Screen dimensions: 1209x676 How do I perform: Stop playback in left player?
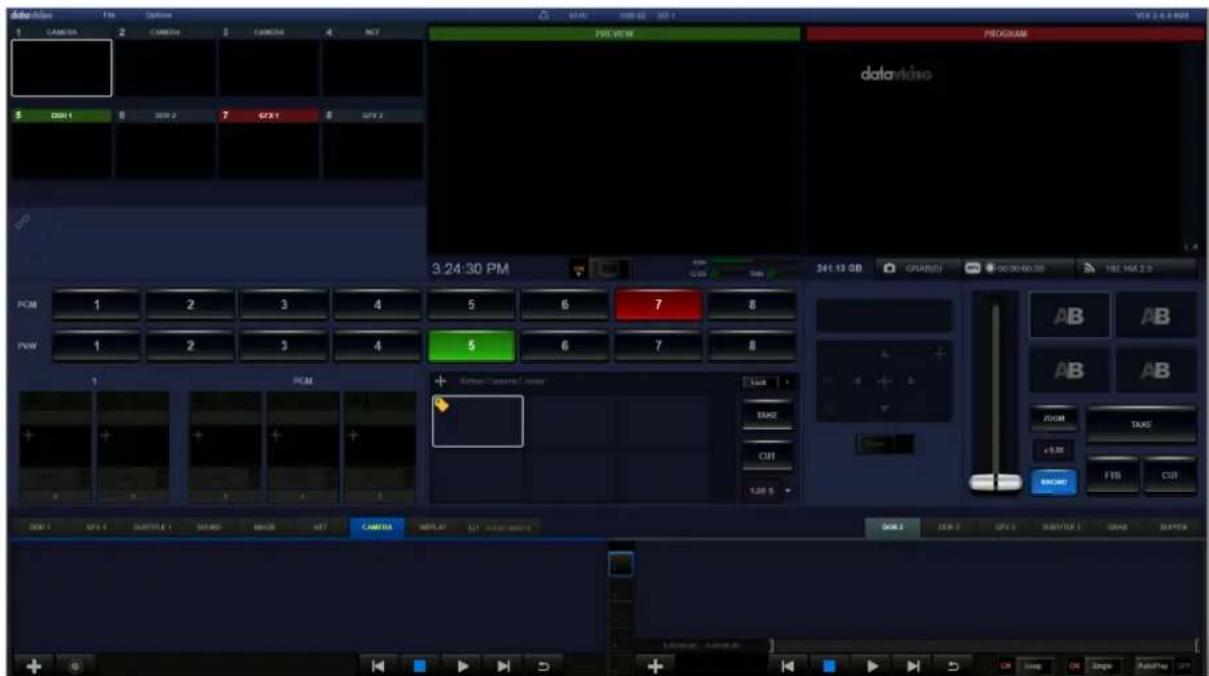tap(422, 664)
